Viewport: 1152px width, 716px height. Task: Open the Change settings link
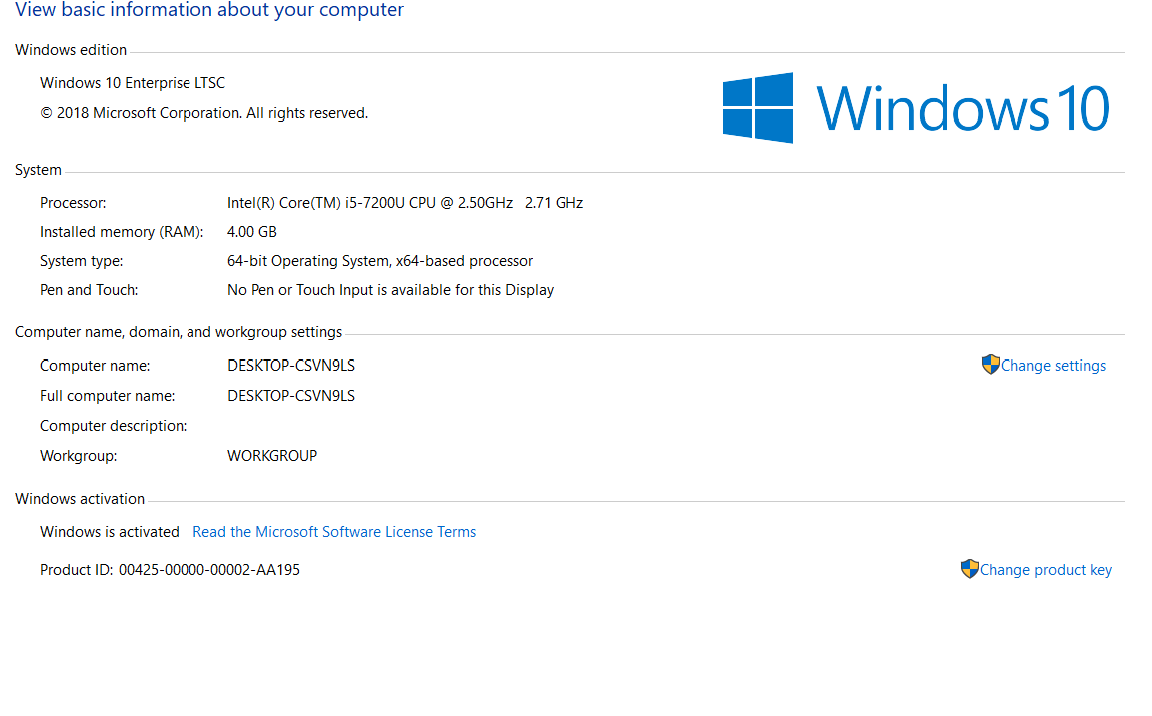point(1053,366)
